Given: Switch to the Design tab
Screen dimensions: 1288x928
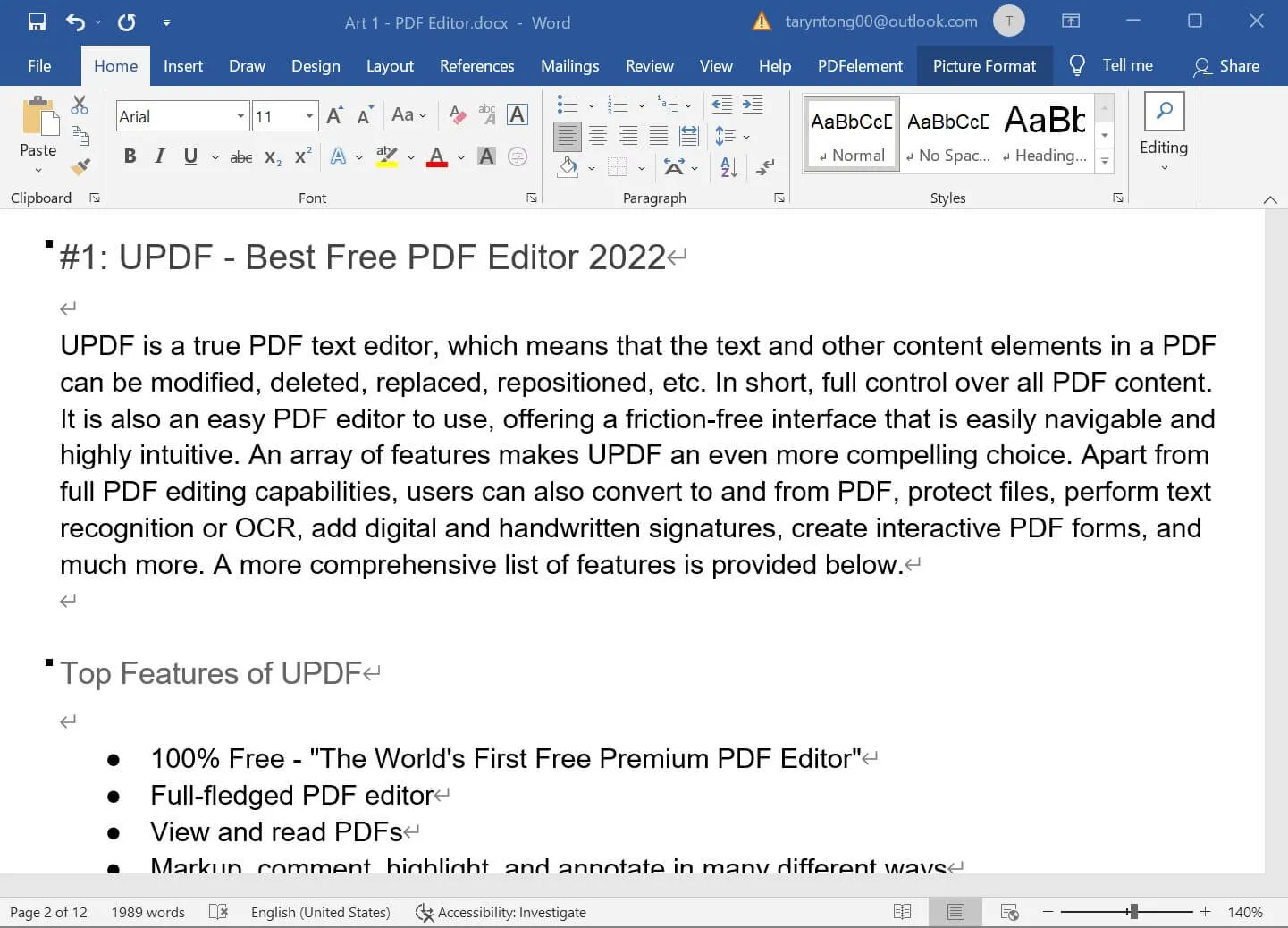Looking at the screenshot, I should coord(316,66).
